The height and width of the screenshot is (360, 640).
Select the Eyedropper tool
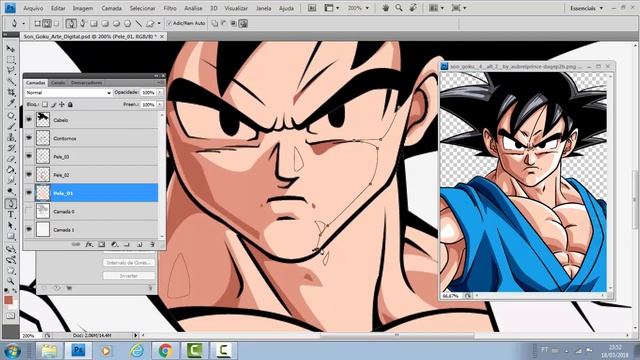pos(11,103)
